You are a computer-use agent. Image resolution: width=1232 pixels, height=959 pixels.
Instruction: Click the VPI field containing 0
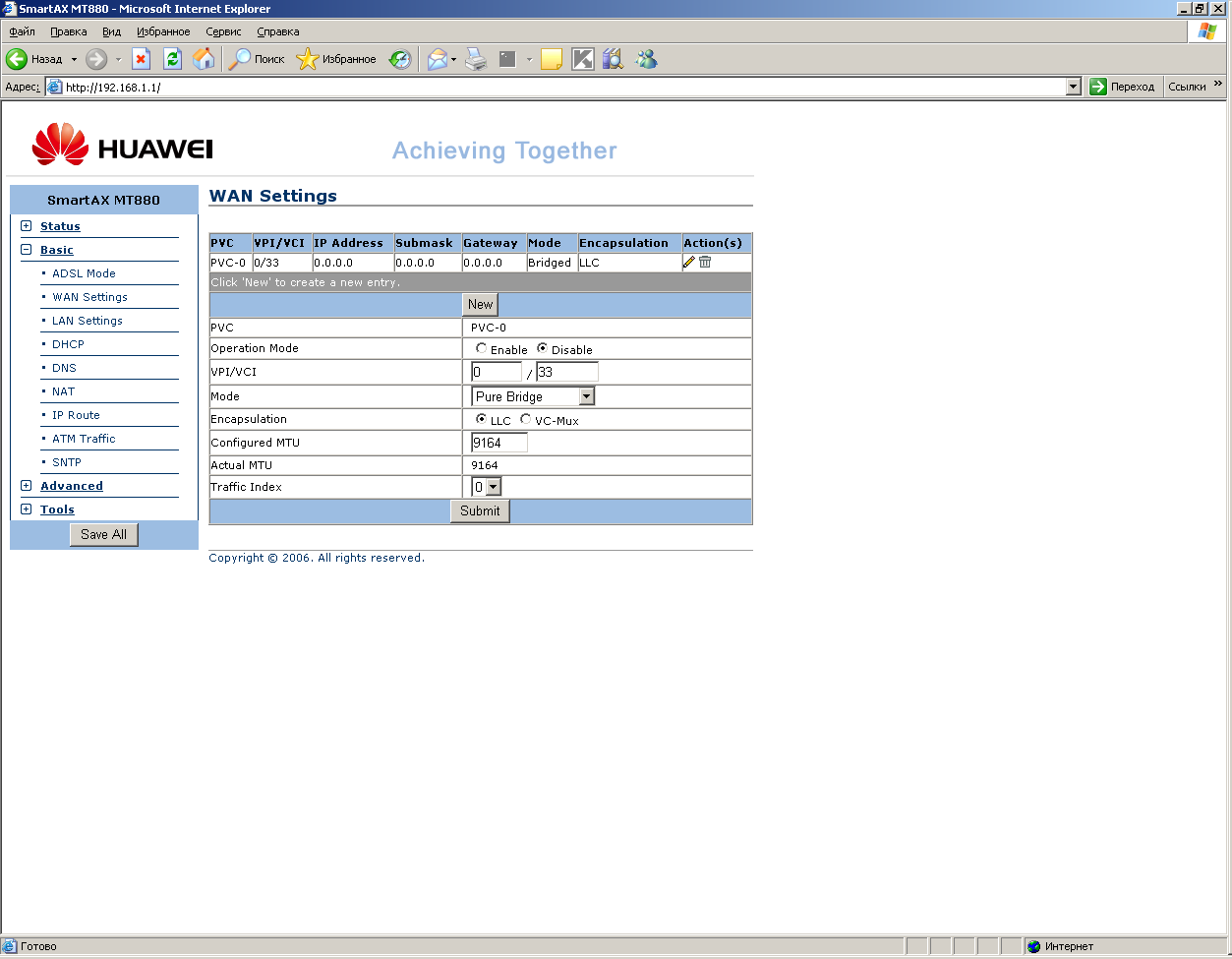[x=497, y=372]
